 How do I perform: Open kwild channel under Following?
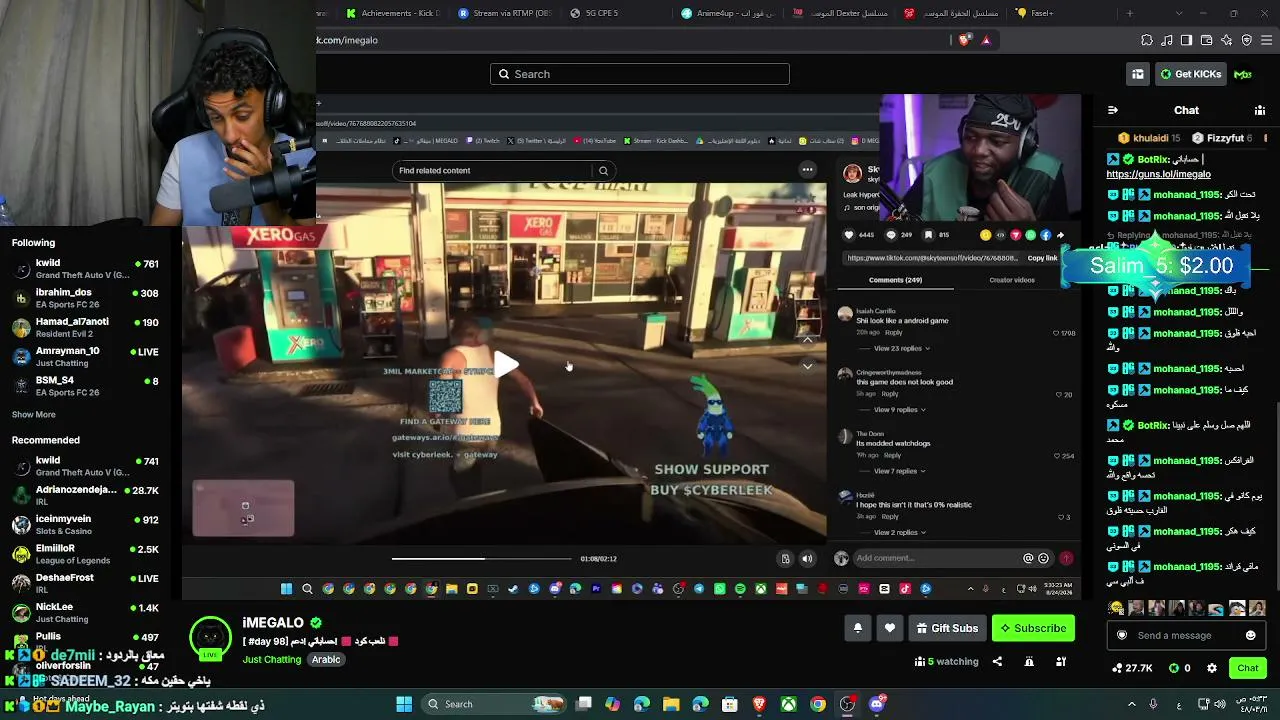[x=86, y=268]
